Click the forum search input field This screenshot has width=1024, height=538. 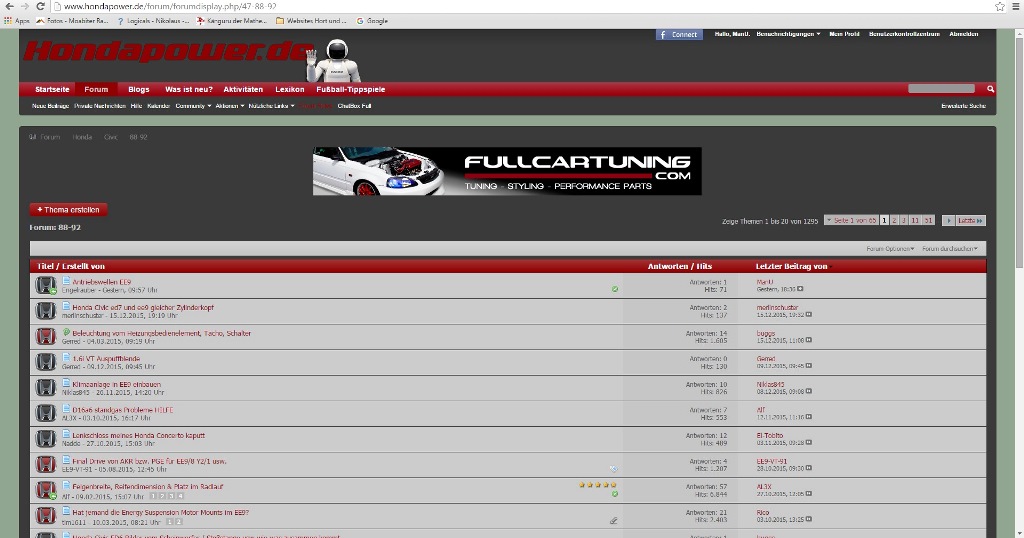click(941, 89)
